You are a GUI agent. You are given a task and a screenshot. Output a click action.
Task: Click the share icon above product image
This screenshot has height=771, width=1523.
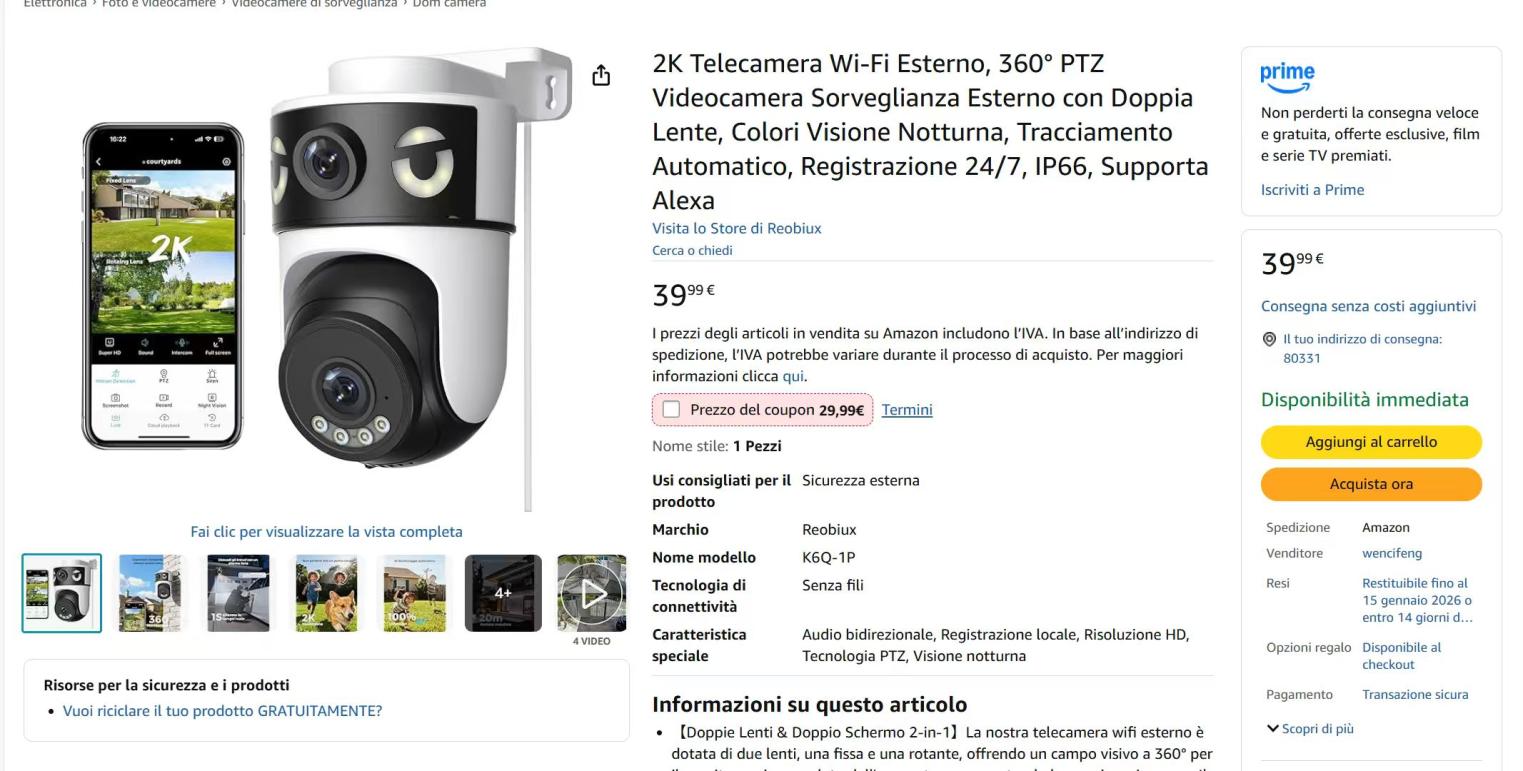click(x=601, y=76)
